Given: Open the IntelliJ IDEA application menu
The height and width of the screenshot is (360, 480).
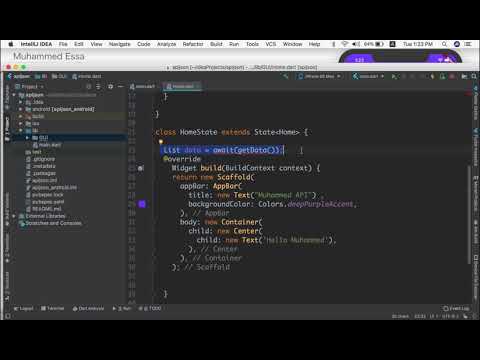Looking at the screenshot, I should coord(36,44).
